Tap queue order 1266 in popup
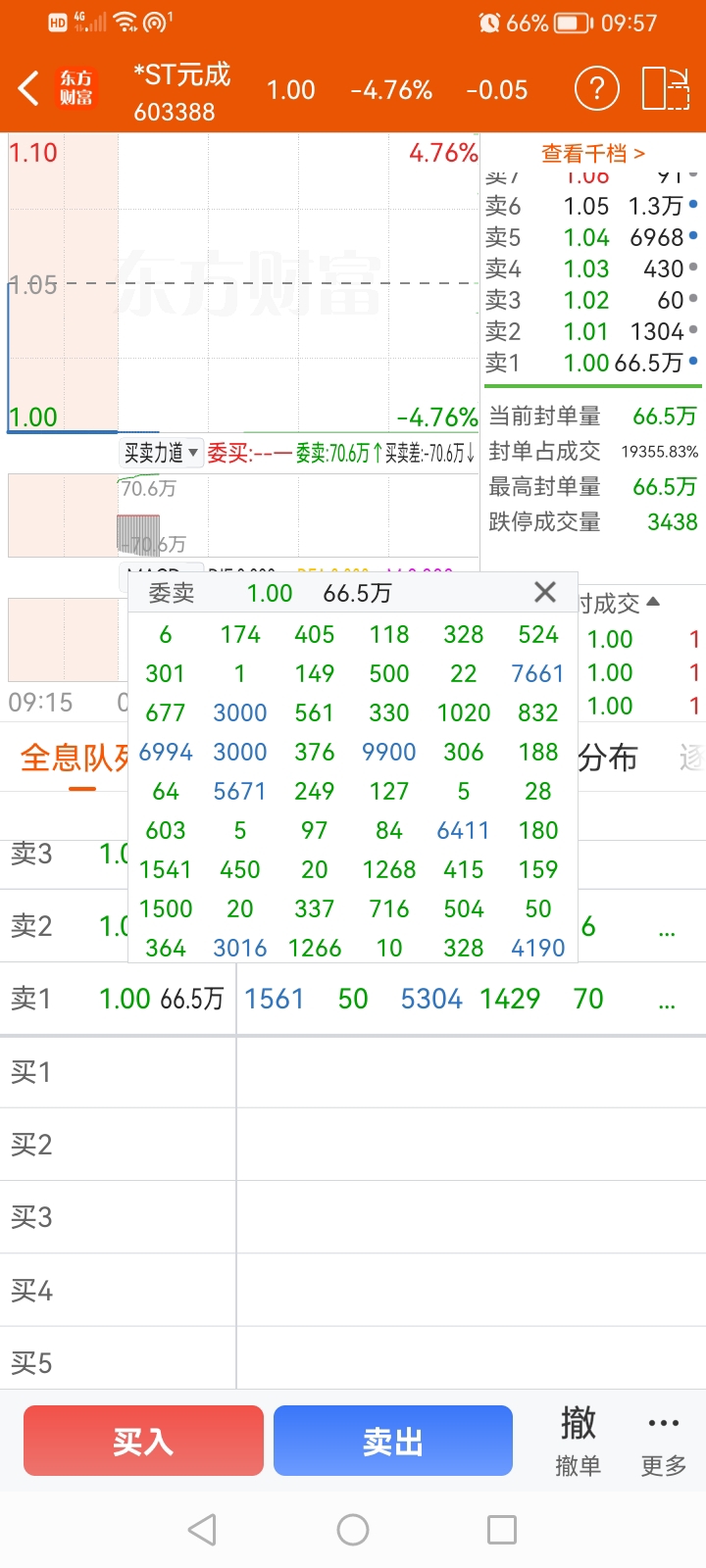The image size is (706, 1568). click(315, 948)
